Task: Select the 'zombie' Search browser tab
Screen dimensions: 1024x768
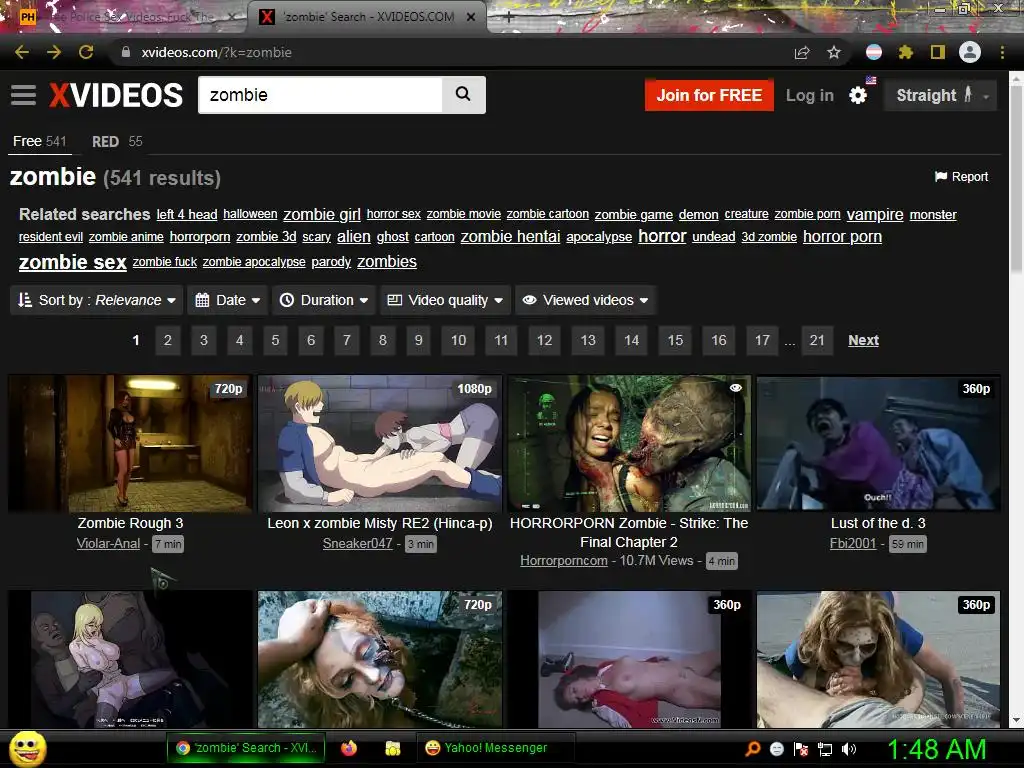Action: pos(368,17)
